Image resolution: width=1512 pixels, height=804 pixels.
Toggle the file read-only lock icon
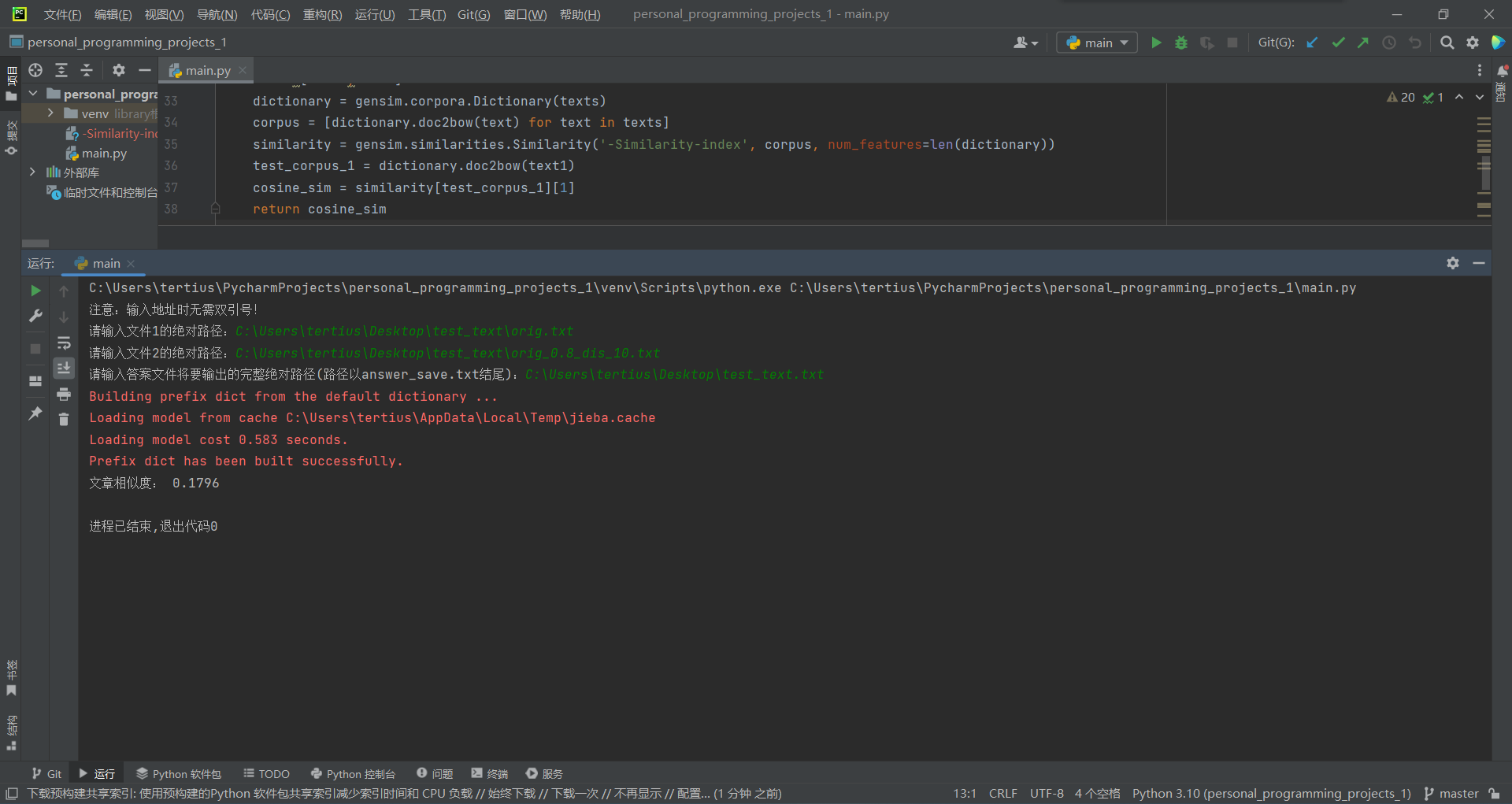pyautogui.click(x=1495, y=794)
